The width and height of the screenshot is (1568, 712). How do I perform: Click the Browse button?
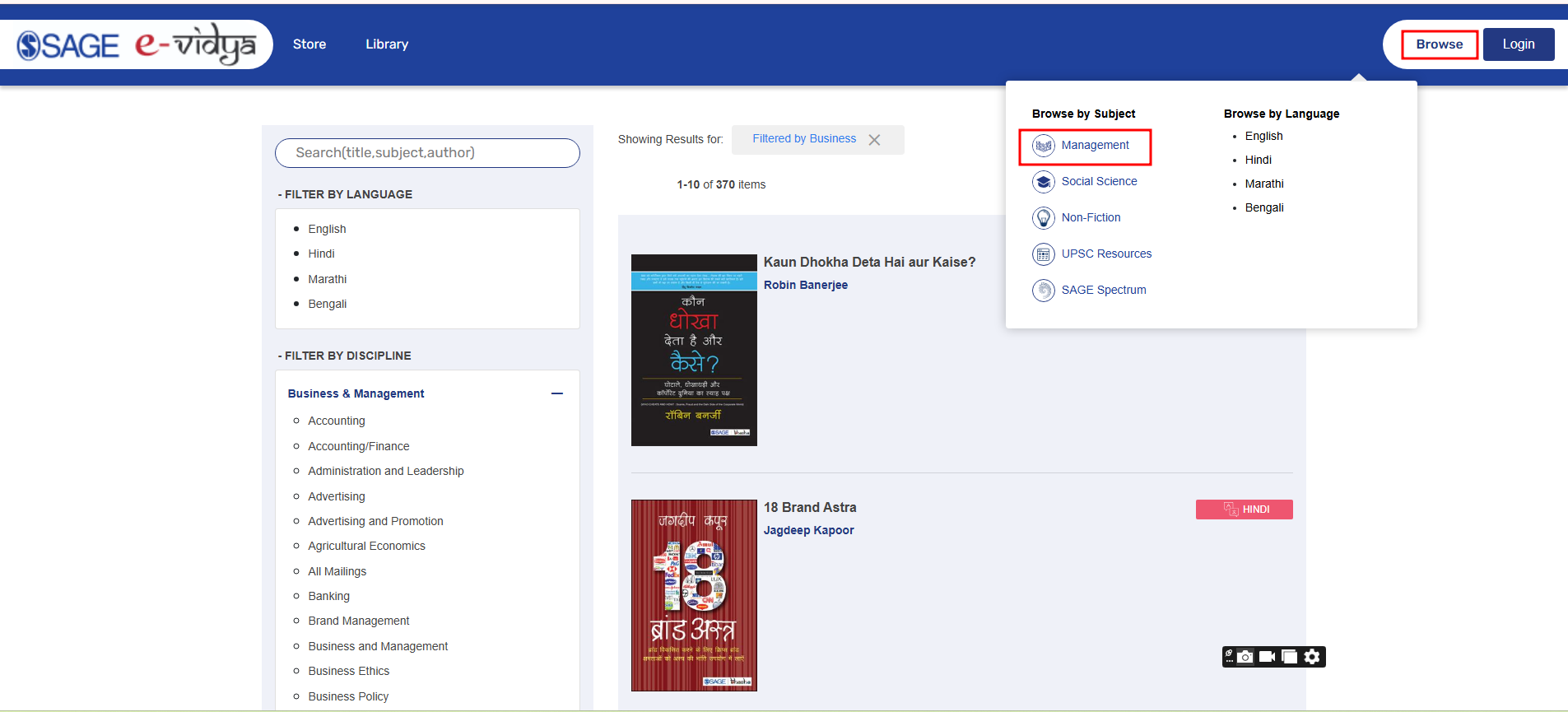1439,44
